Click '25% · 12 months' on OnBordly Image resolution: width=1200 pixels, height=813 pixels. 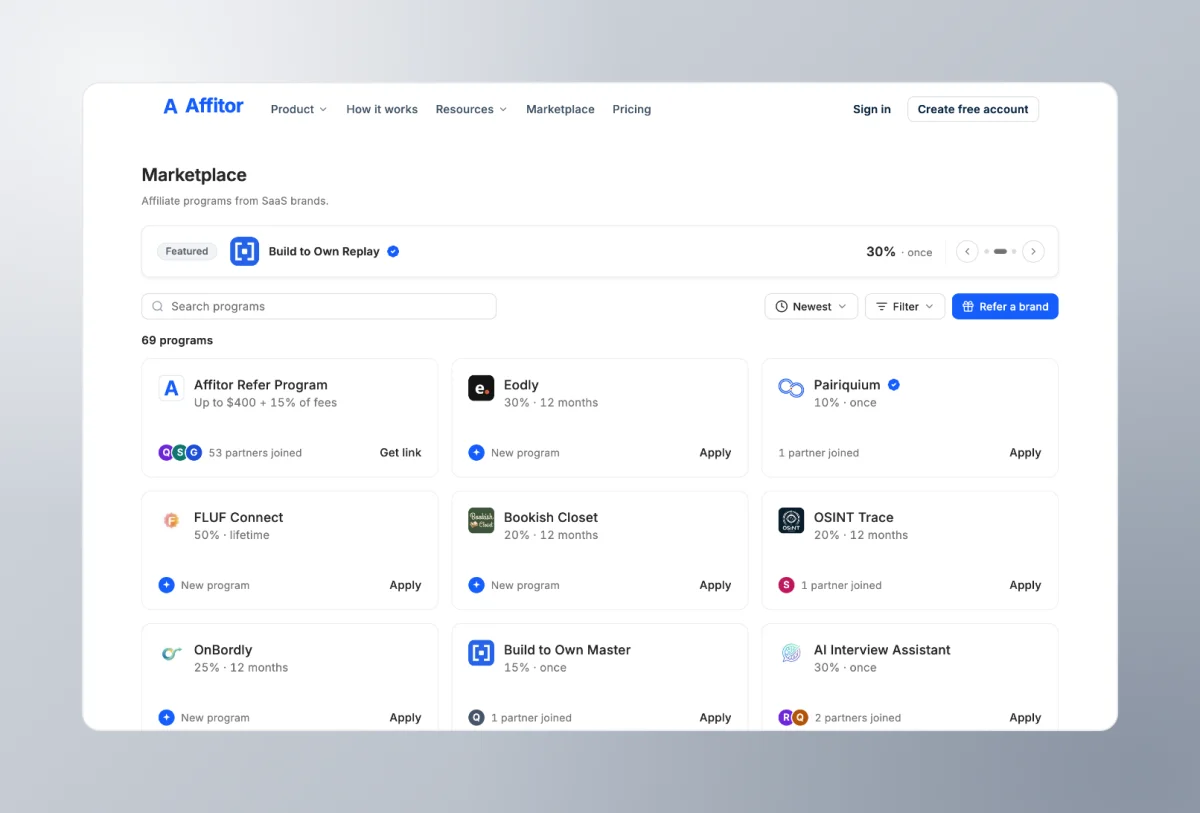coord(241,668)
